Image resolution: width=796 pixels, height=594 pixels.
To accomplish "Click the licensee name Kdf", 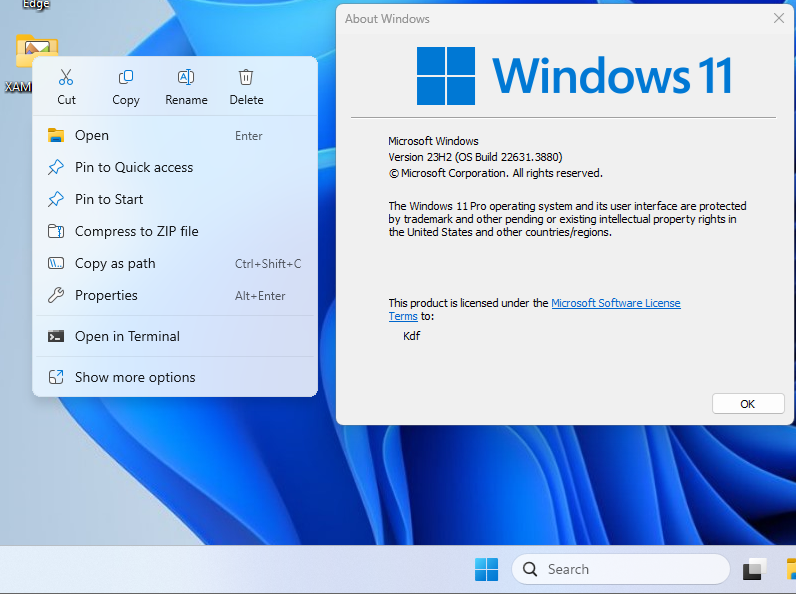I will (x=412, y=336).
